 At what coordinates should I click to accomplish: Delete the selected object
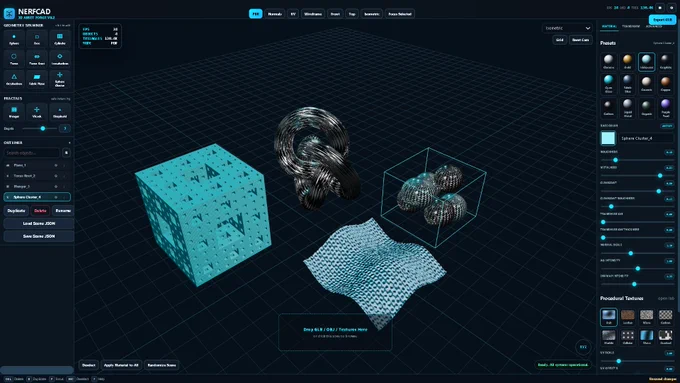point(40,211)
